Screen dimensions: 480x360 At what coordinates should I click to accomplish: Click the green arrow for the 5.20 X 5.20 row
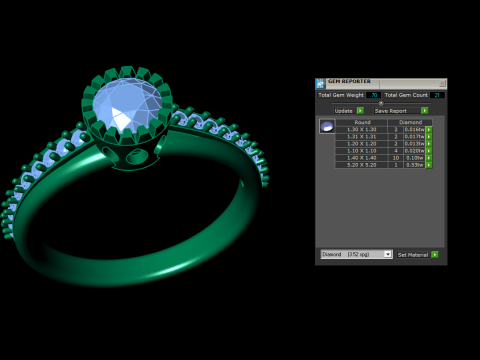point(429,165)
